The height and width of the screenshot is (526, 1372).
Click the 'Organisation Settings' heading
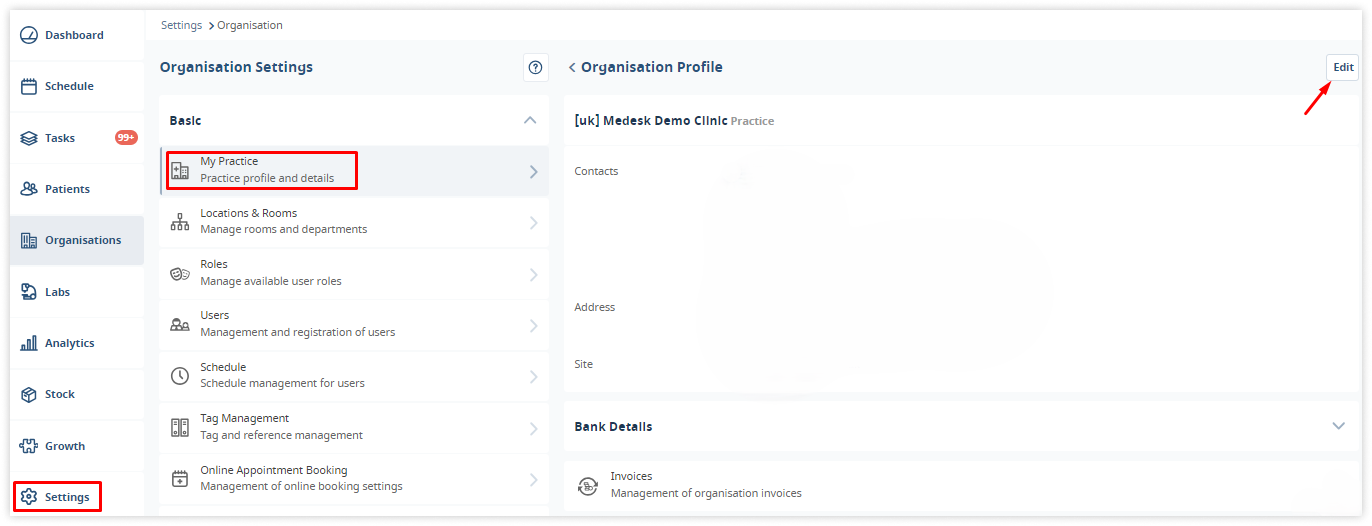coord(236,67)
